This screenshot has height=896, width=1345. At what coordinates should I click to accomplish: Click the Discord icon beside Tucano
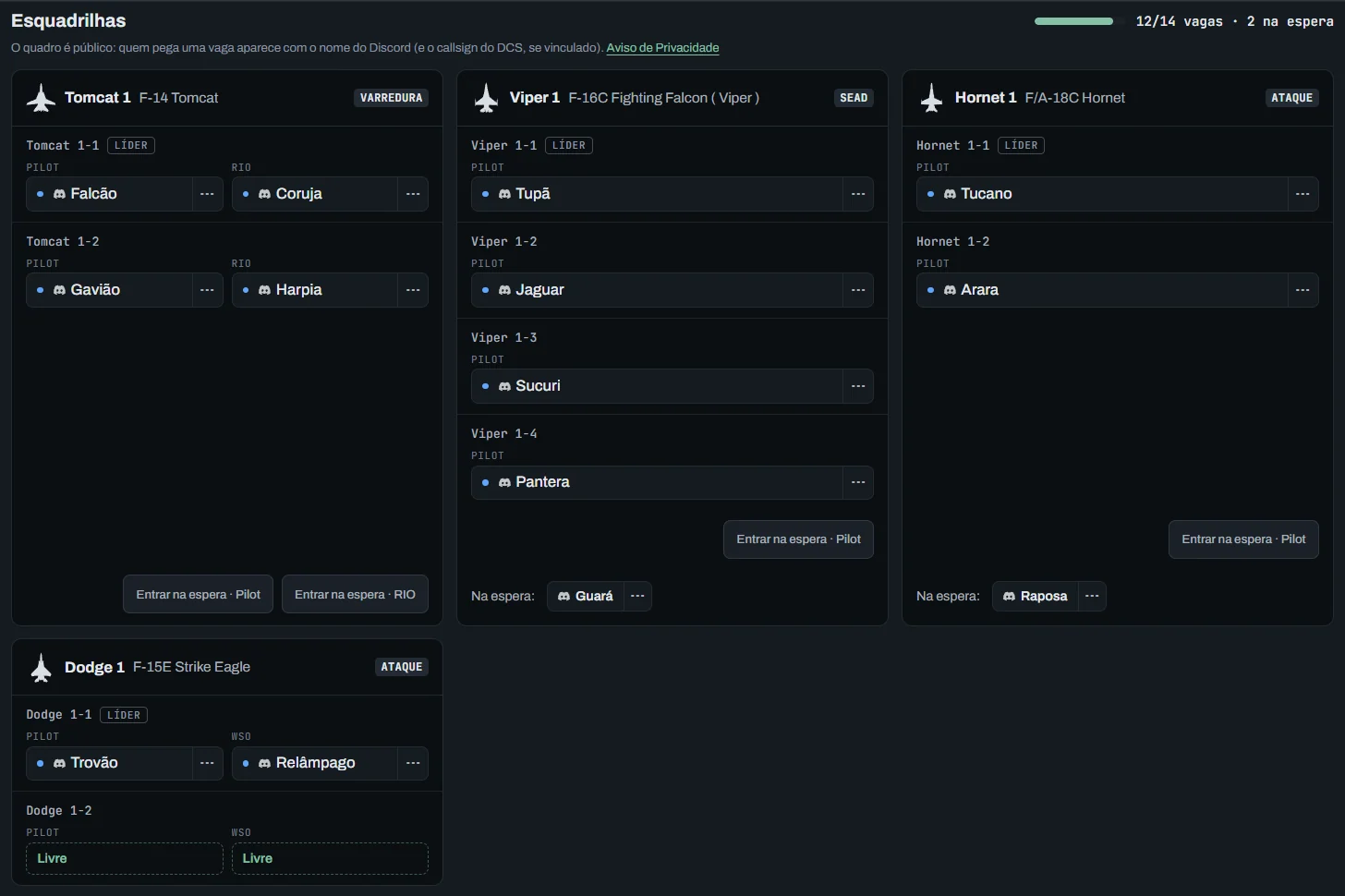pos(950,194)
